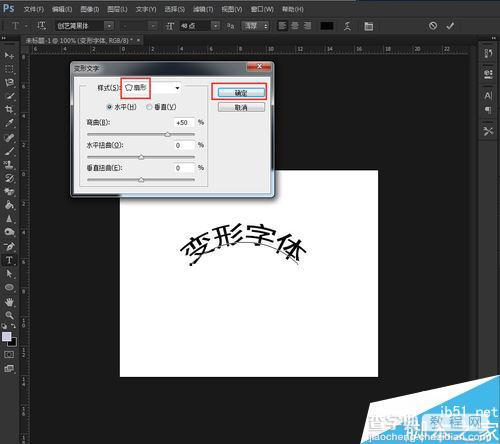Open the 编辑(E) menu

click(62, 9)
